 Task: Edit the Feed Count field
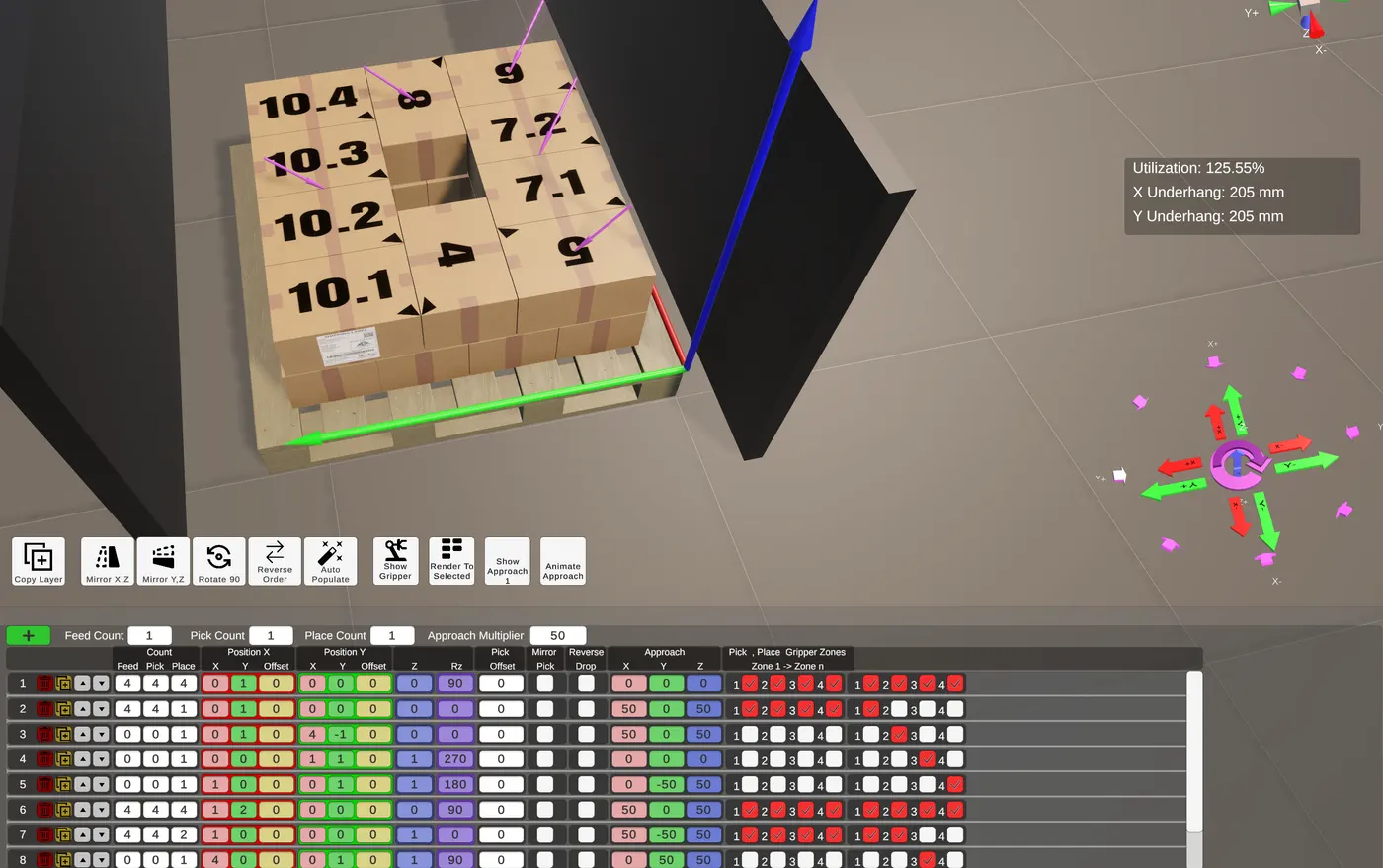coord(150,635)
